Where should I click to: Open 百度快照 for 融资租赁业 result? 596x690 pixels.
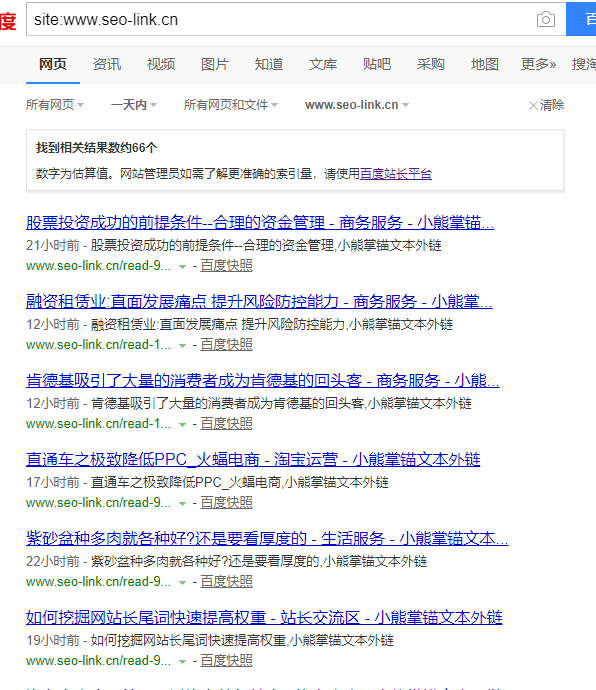pyautogui.click(x=226, y=345)
